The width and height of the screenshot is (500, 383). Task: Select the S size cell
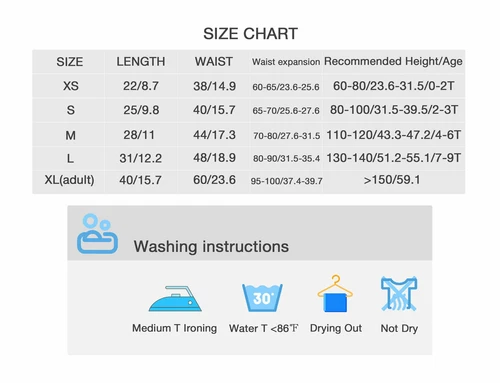tap(71, 110)
